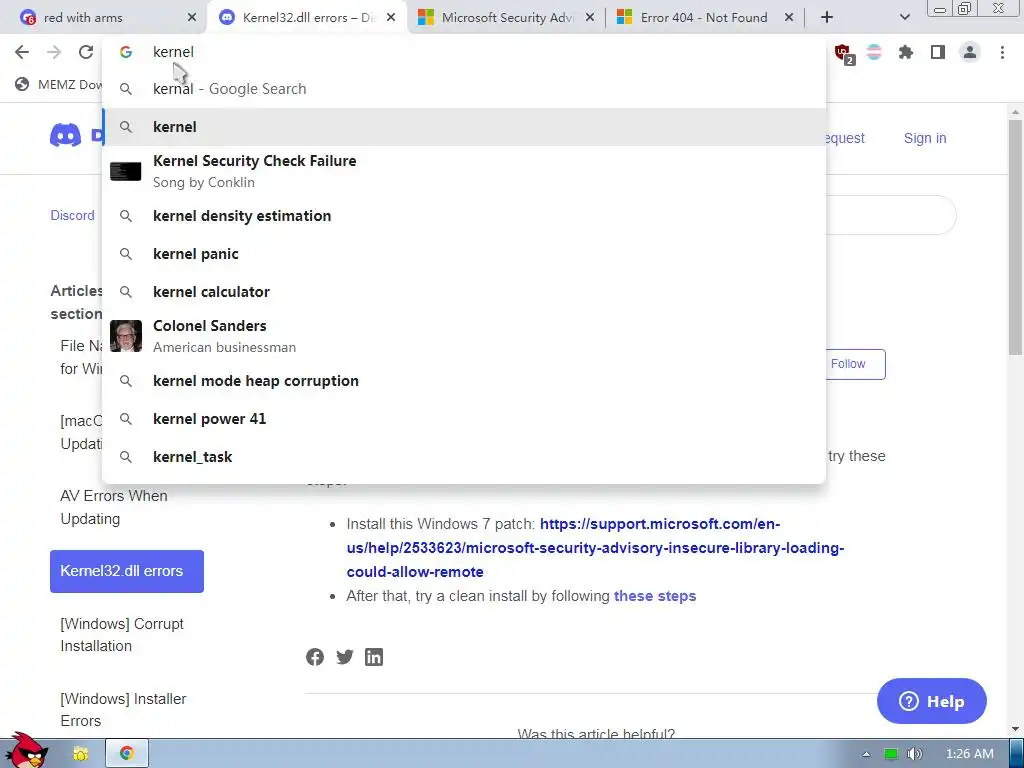Image resolution: width=1024 pixels, height=768 pixels.
Task: Close the 'red with arms' tab
Action: point(191,18)
